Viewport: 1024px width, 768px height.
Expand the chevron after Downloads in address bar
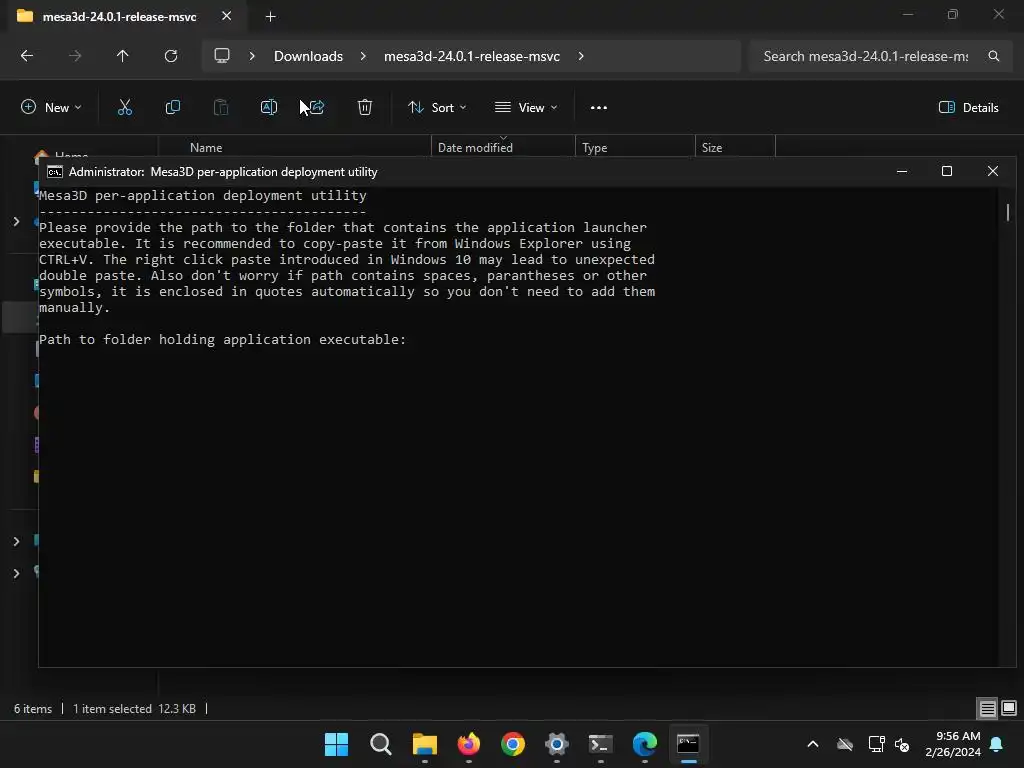363,56
